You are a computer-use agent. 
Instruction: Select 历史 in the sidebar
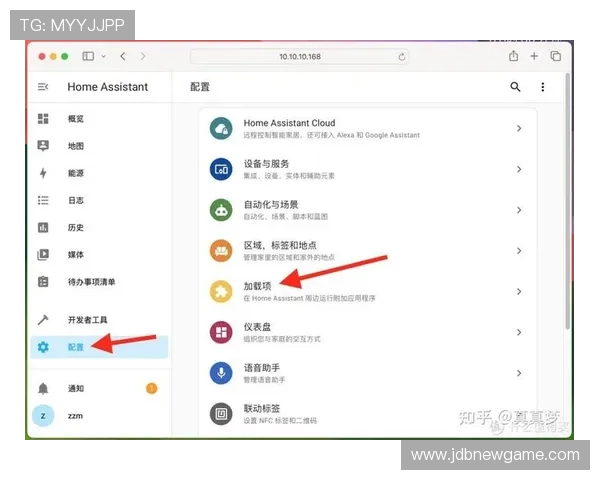point(99,227)
